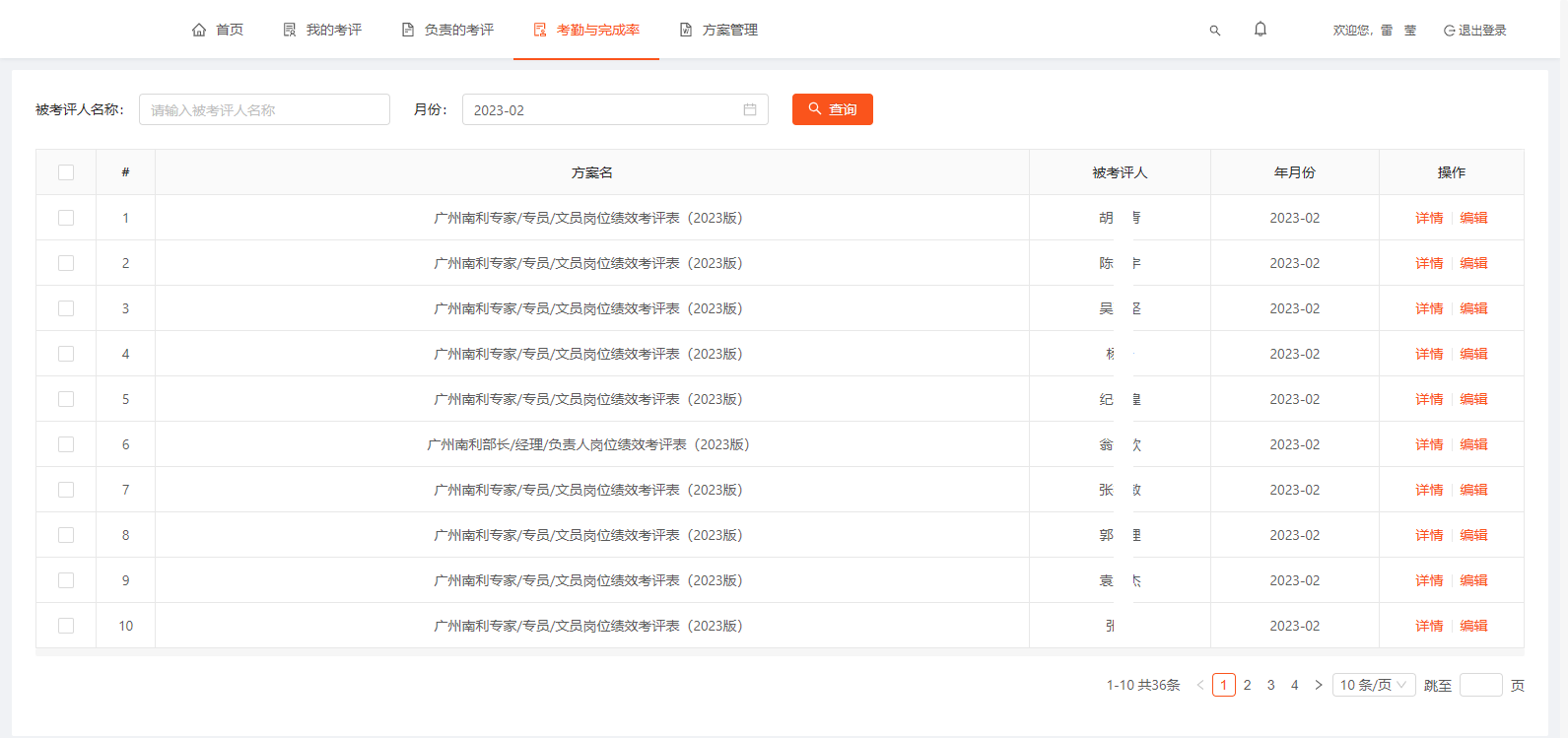Open the notification bell
This screenshot has height=738, width=1568.
coord(1261,30)
